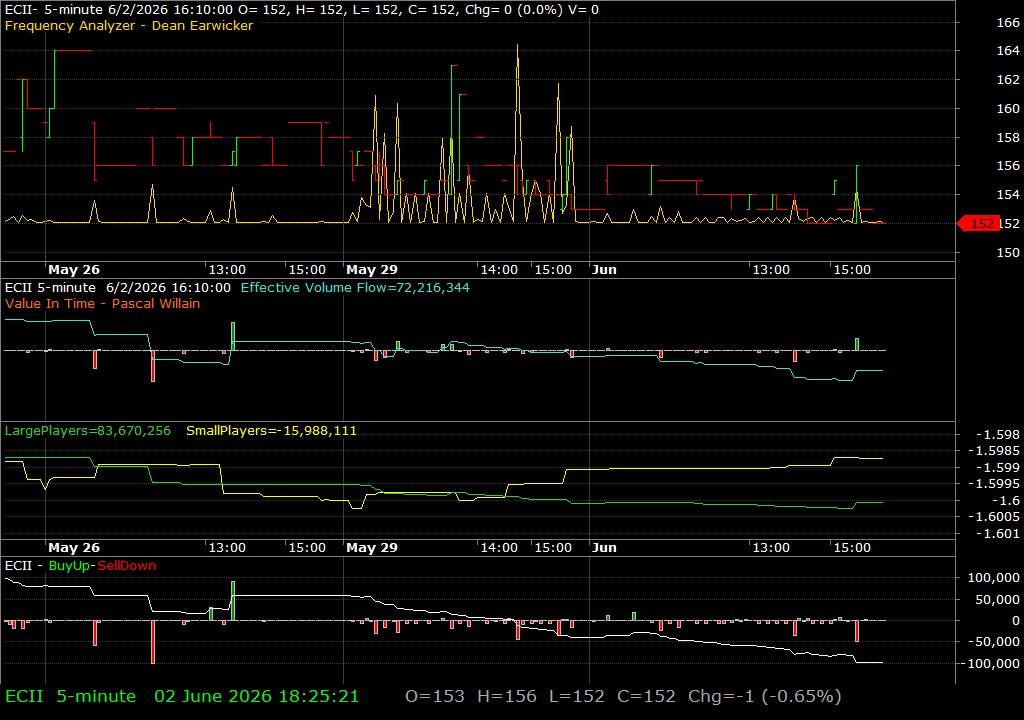Viewport: 1024px width, 720px height.
Task: Click the 160 price axis label
Action: pos(1008,108)
